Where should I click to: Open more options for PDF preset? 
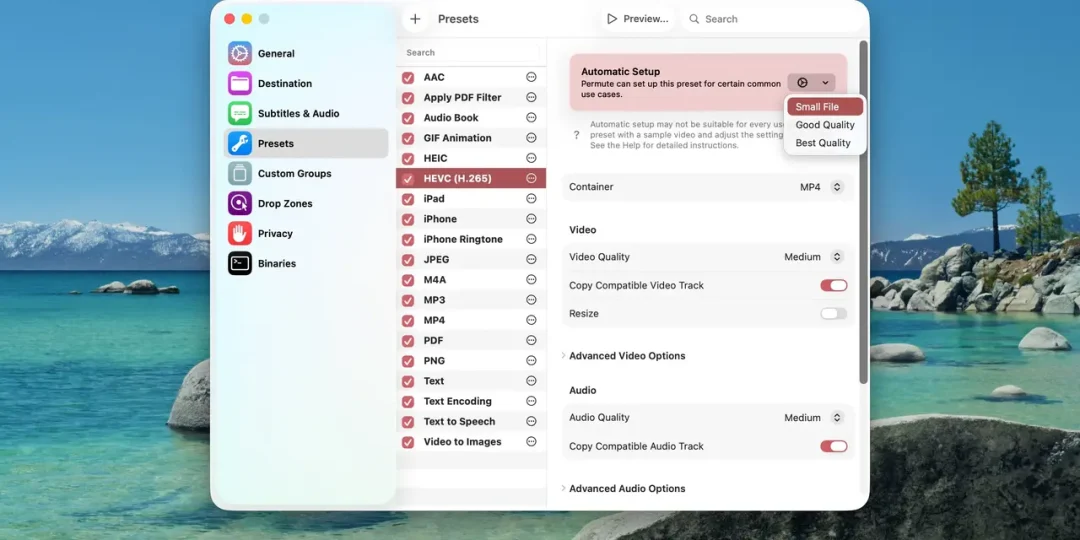click(x=531, y=340)
